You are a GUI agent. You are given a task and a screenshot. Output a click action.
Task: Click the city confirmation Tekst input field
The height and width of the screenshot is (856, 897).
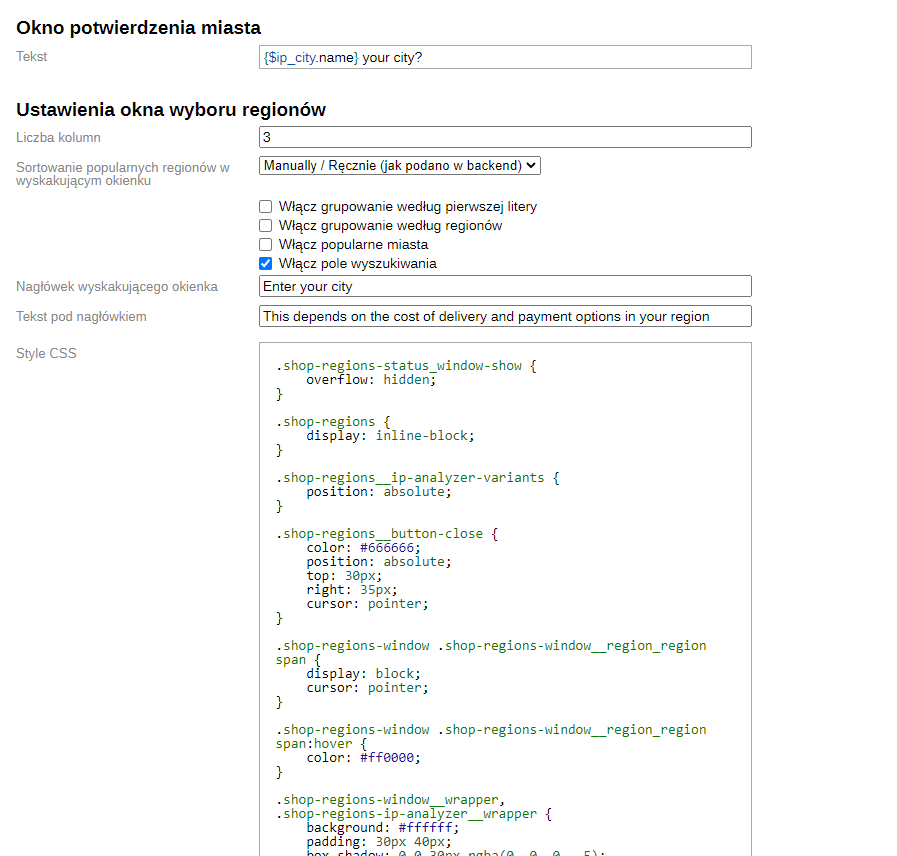(504, 58)
